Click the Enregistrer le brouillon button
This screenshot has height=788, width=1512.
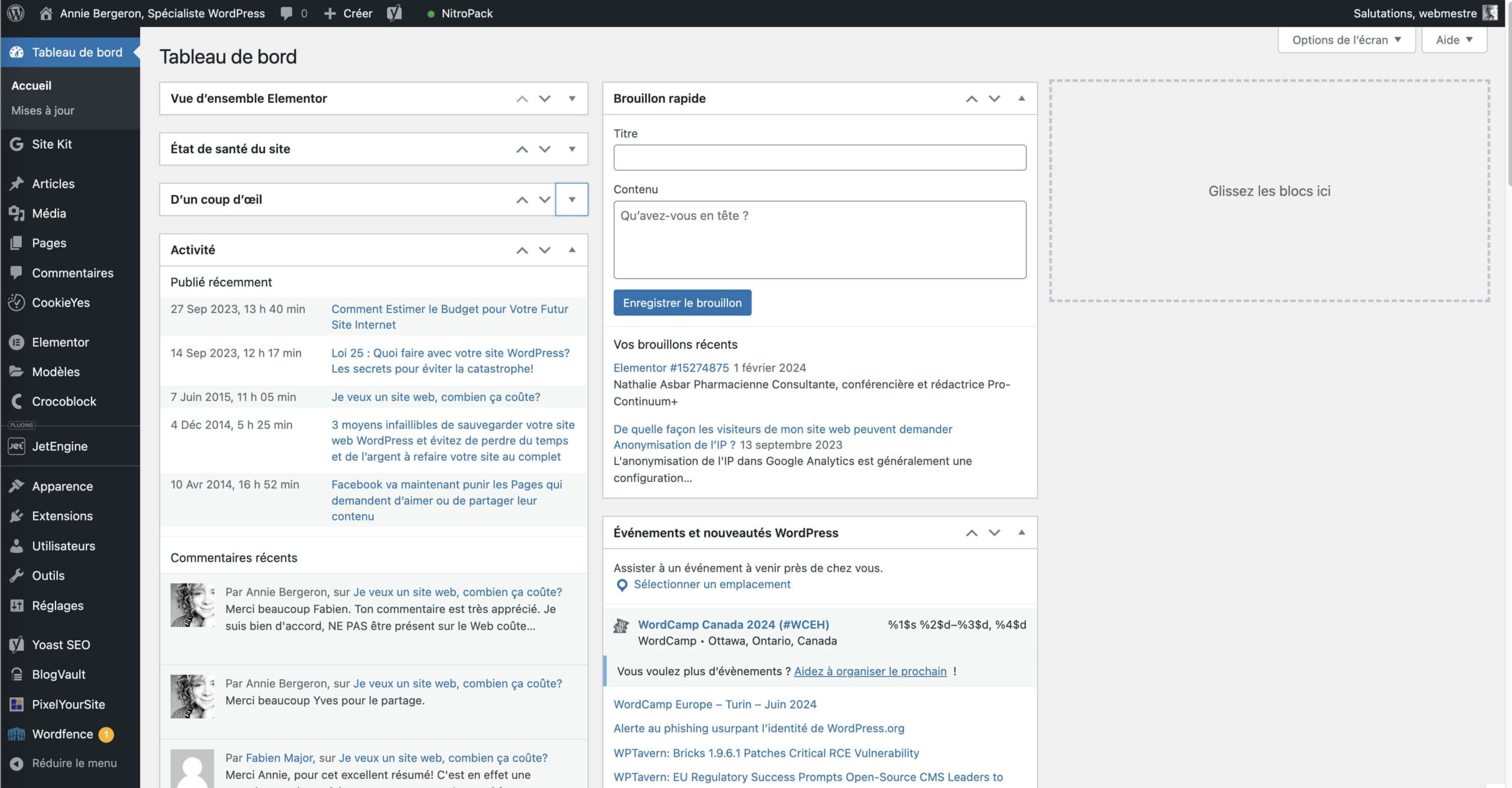[x=682, y=302]
